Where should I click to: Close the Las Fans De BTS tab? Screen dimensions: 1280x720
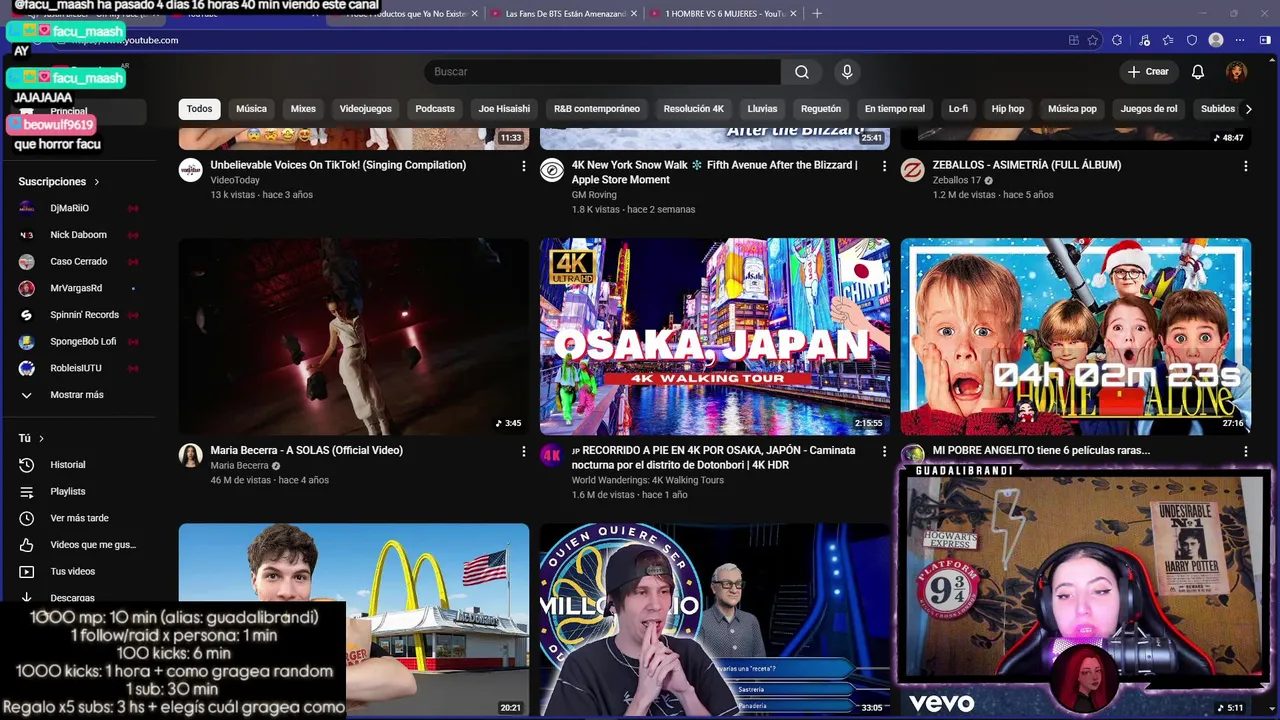(x=634, y=14)
